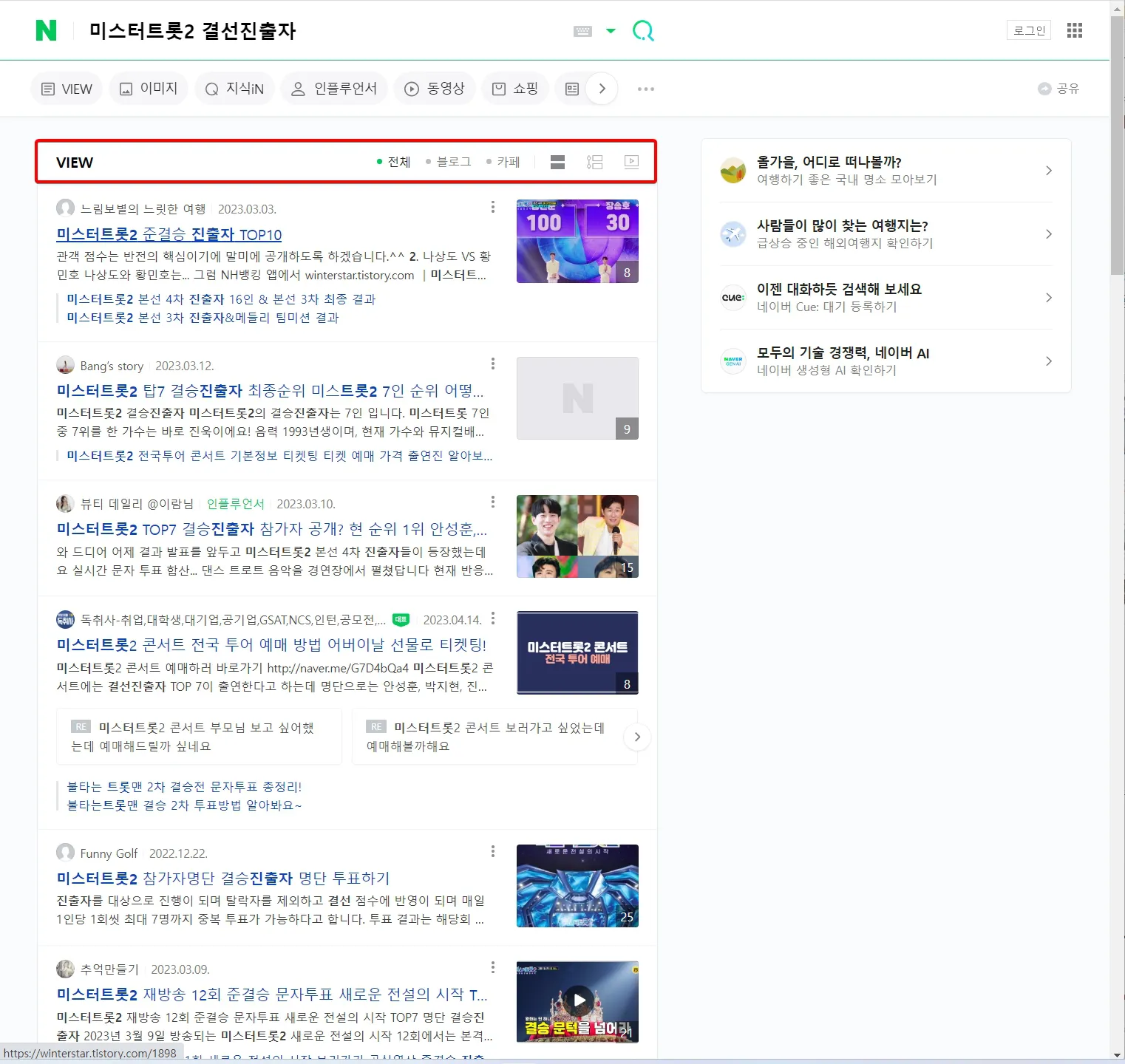Select the 지식iN search tab
This screenshot has width=1125, height=1064.
click(234, 89)
